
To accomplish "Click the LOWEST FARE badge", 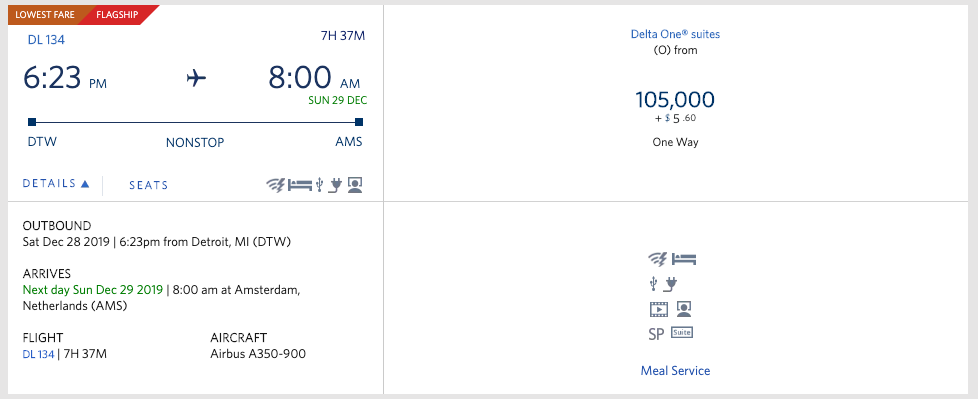I will [45, 15].
